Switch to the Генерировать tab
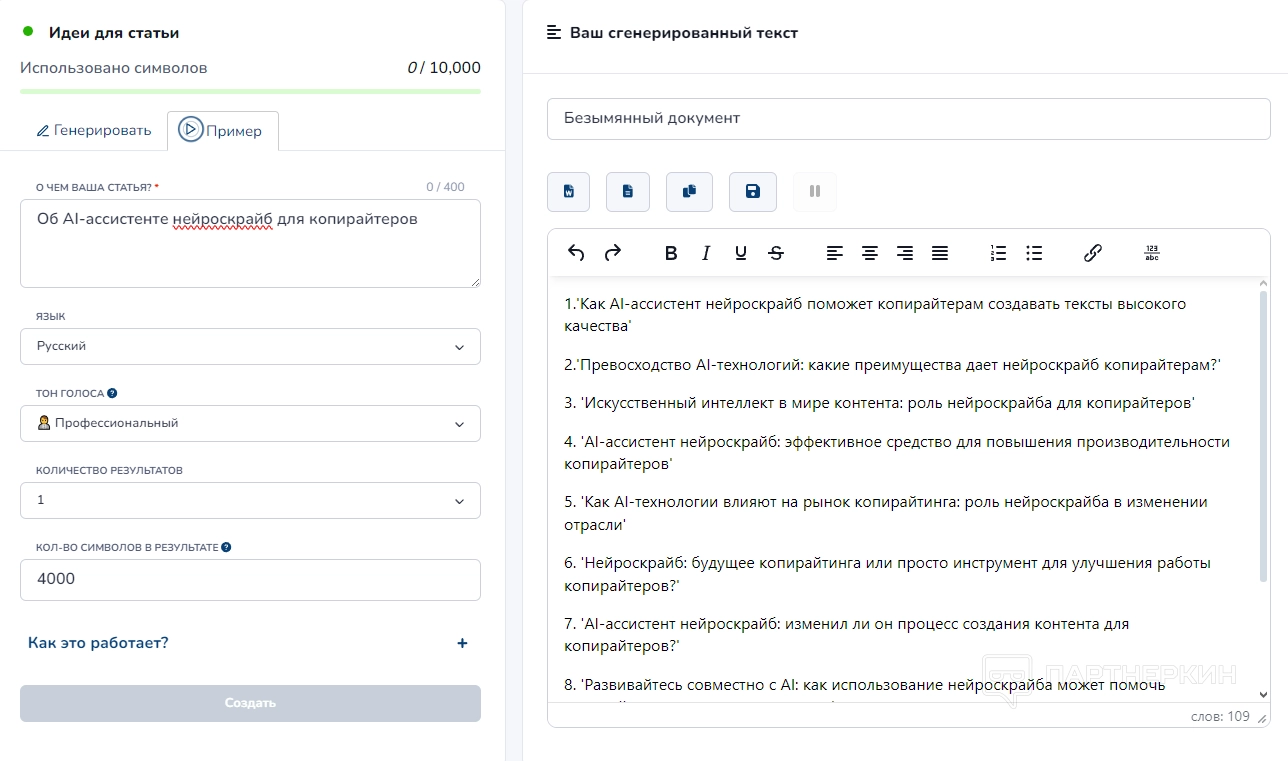 94,130
